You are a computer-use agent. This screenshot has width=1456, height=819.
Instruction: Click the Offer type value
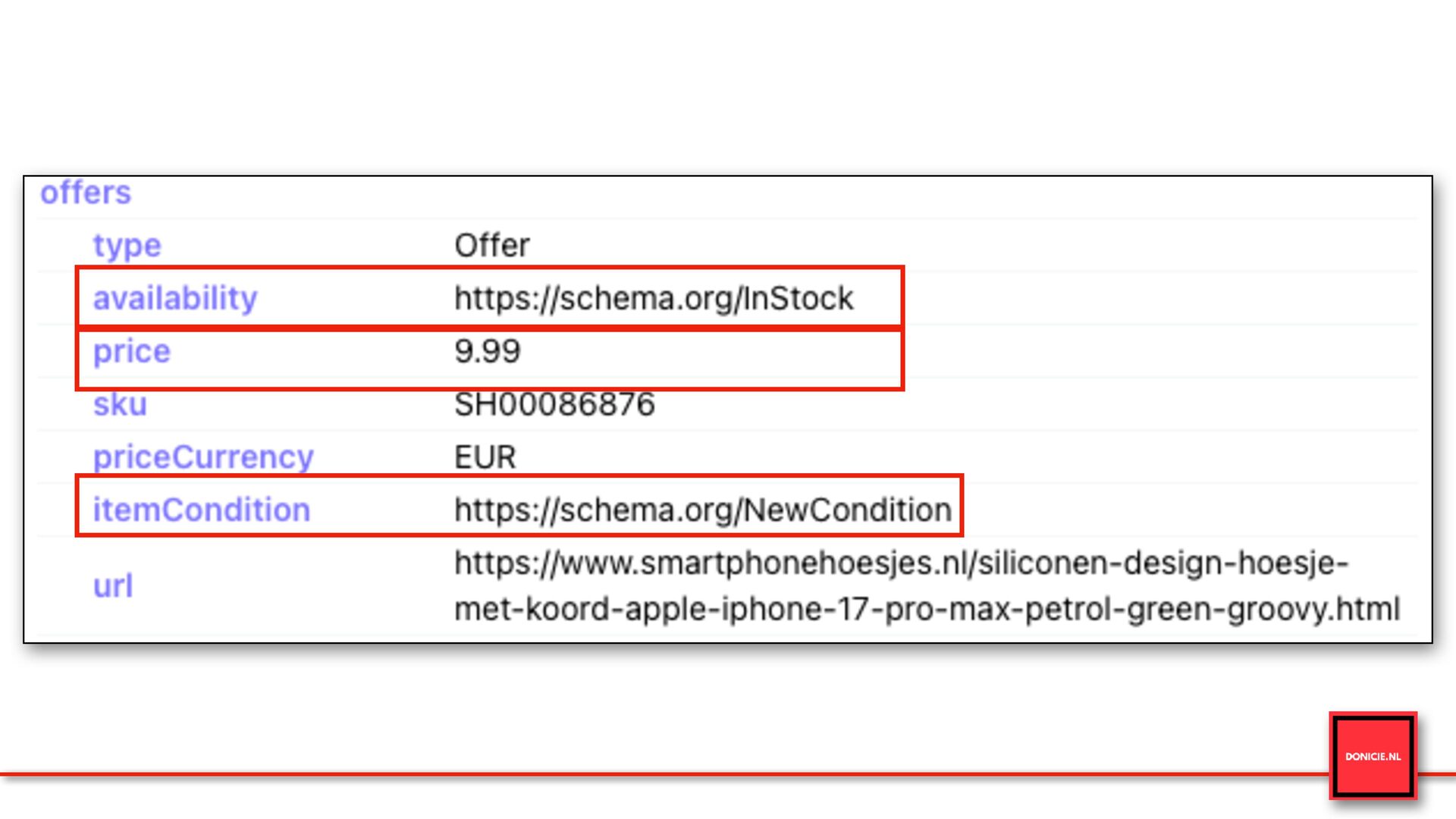point(491,246)
